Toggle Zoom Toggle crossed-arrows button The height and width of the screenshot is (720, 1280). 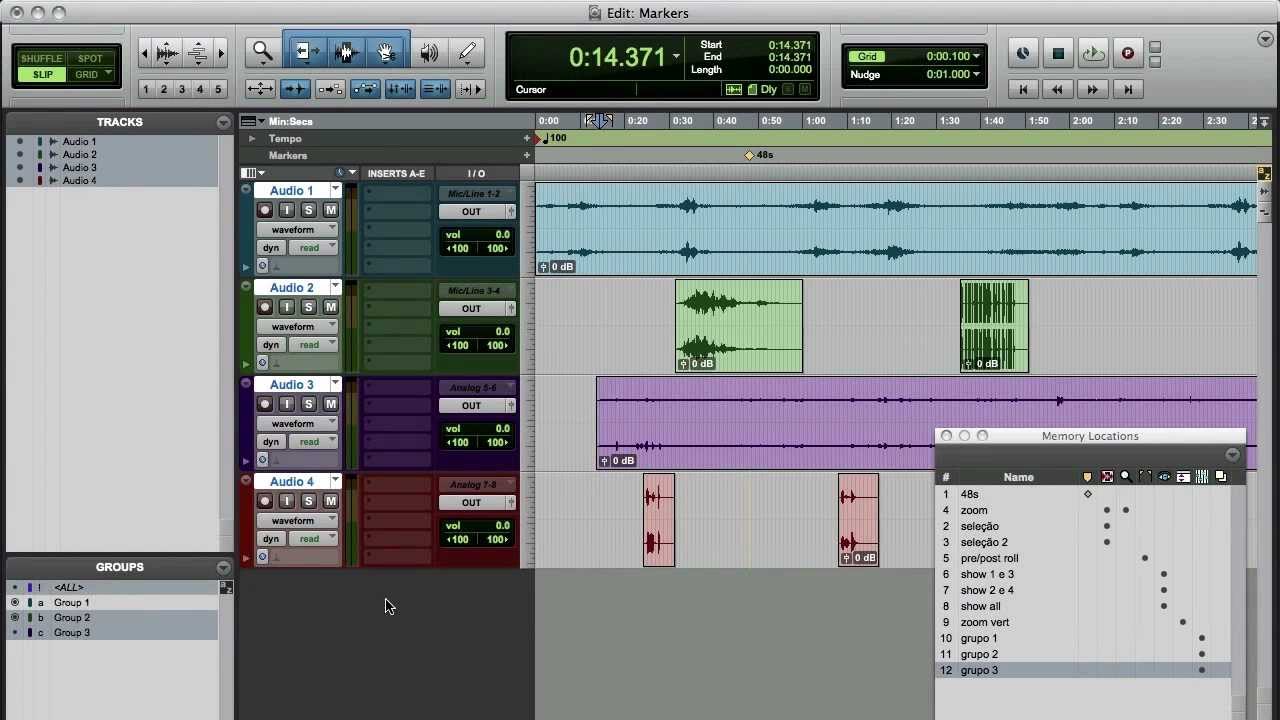[x=260, y=89]
